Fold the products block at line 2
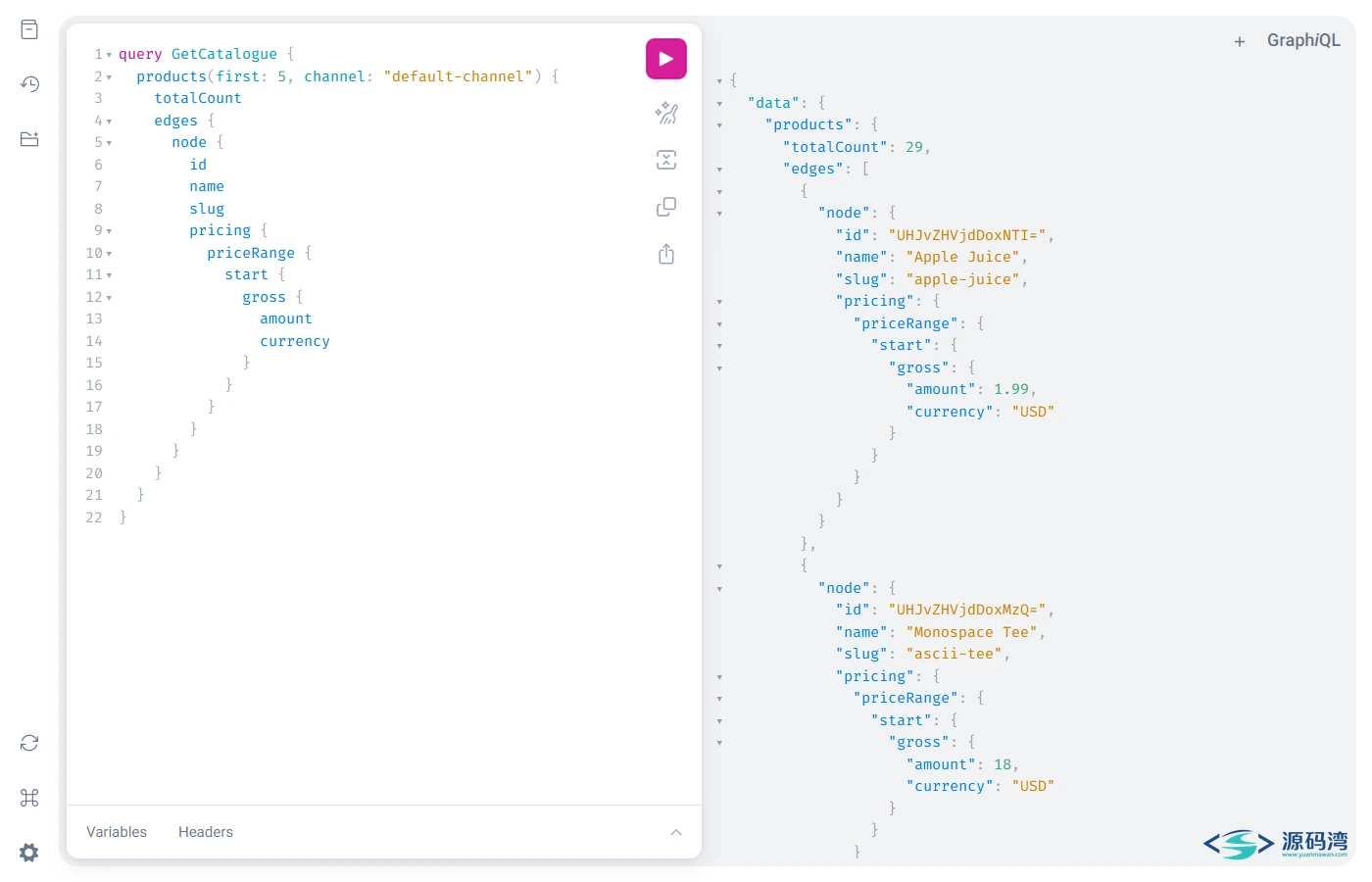The height and width of the screenshot is (882, 1372). [109, 77]
